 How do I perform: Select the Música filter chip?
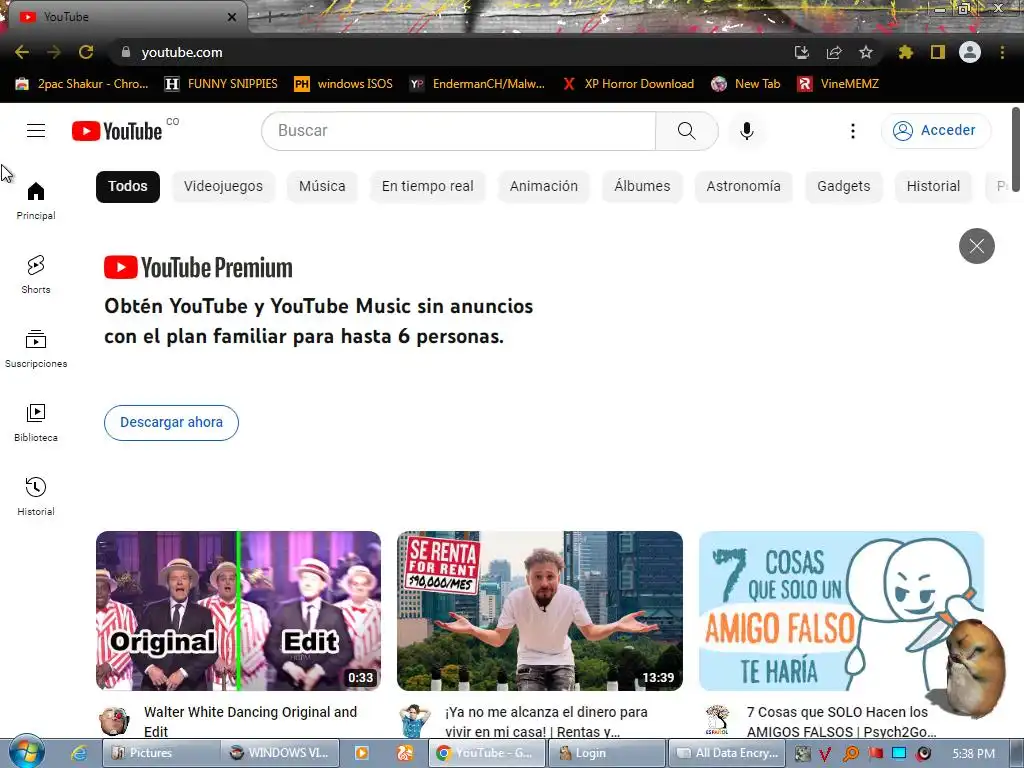coord(322,186)
